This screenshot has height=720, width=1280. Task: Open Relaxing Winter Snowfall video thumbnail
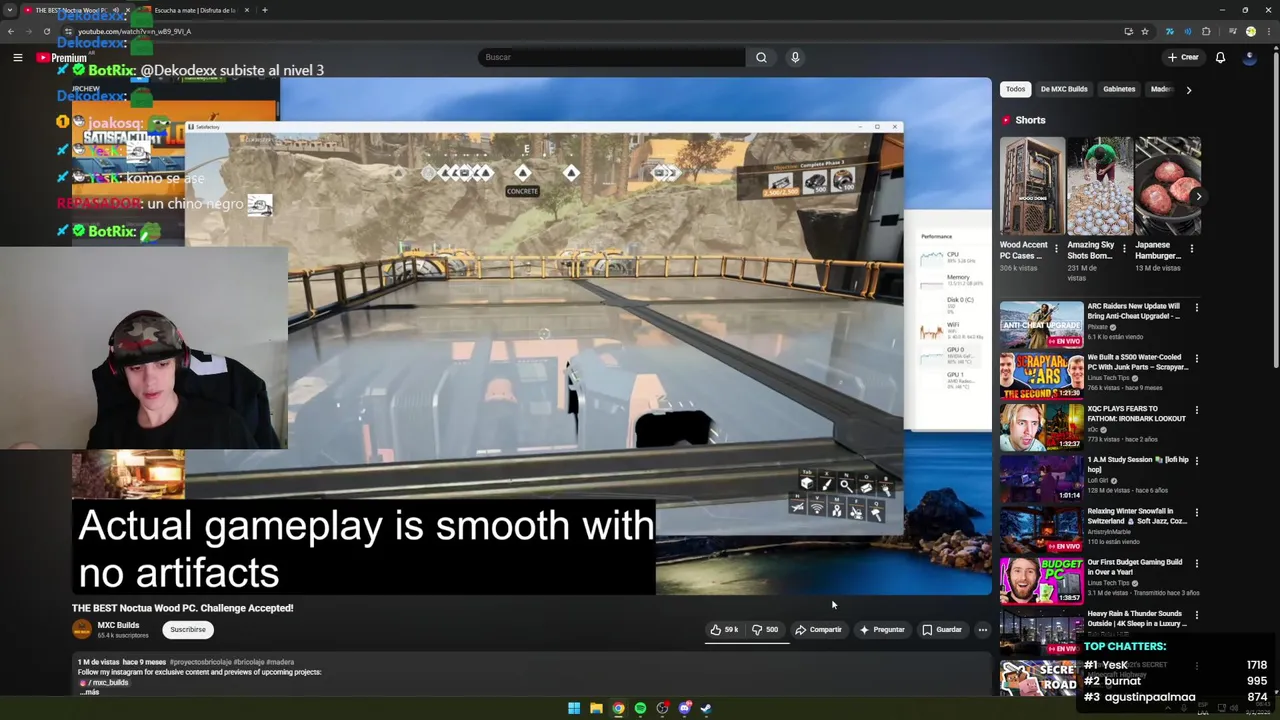pos(1041,529)
